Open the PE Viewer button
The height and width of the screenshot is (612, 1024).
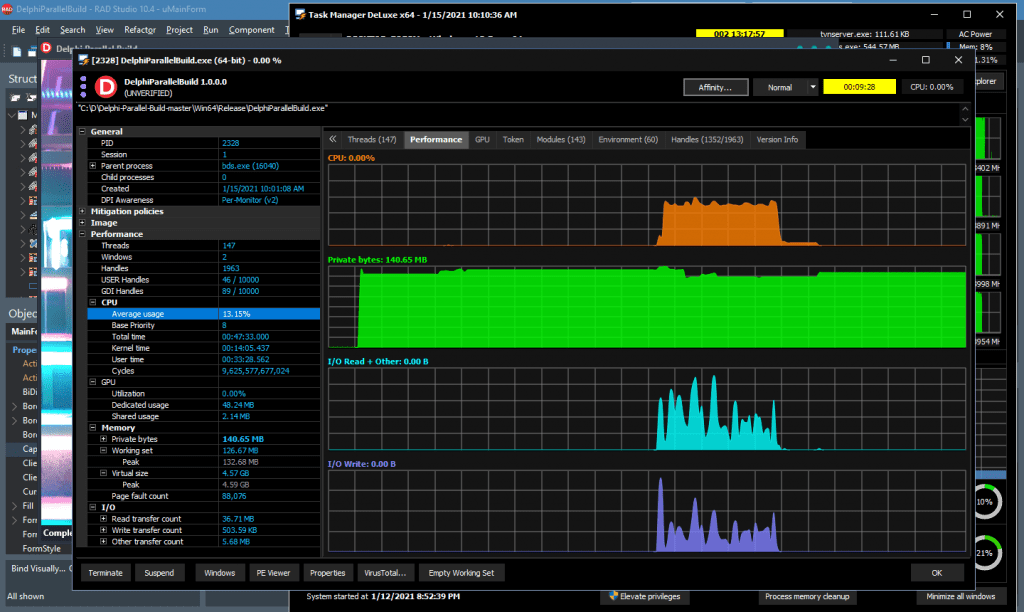(x=273, y=573)
